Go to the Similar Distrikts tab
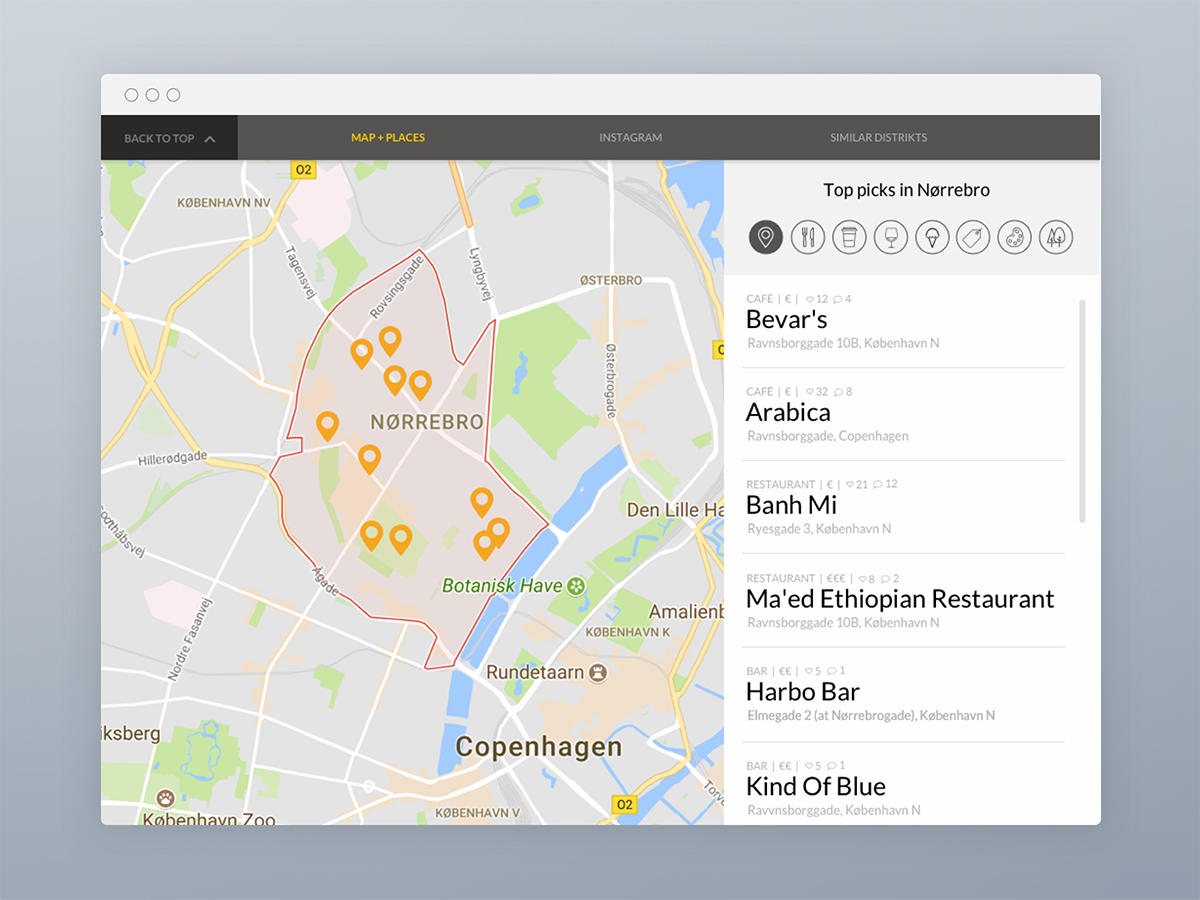 (x=878, y=138)
